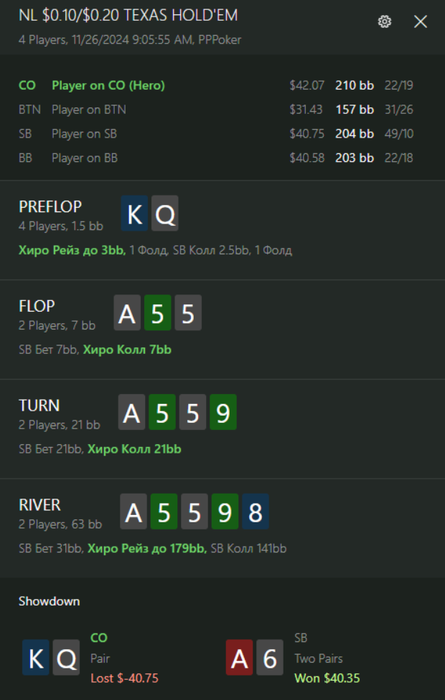Click the Won $40.35 result text
This screenshot has width=445, height=700.
click(x=327, y=679)
